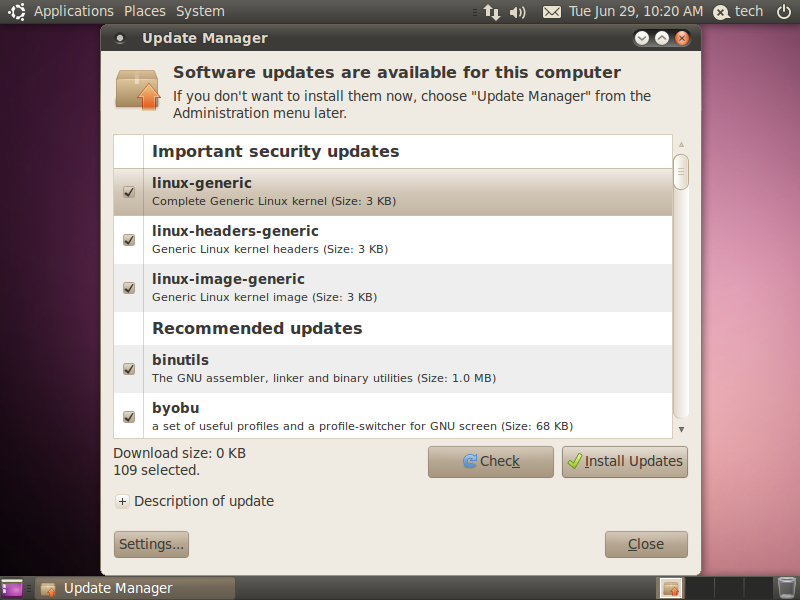Uncheck the binutils update
The image size is (800, 600).
coord(129,369)
